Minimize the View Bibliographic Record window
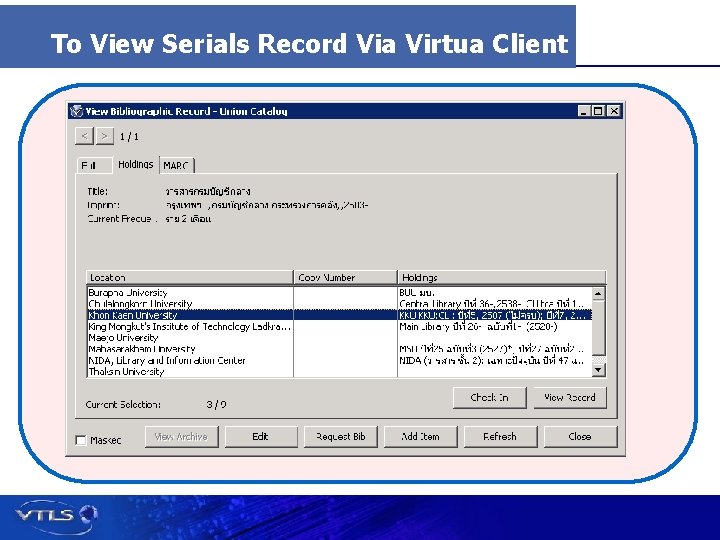The height and width of the screenshot is (540, 720). pyautogui.click(x=584, y=111)
